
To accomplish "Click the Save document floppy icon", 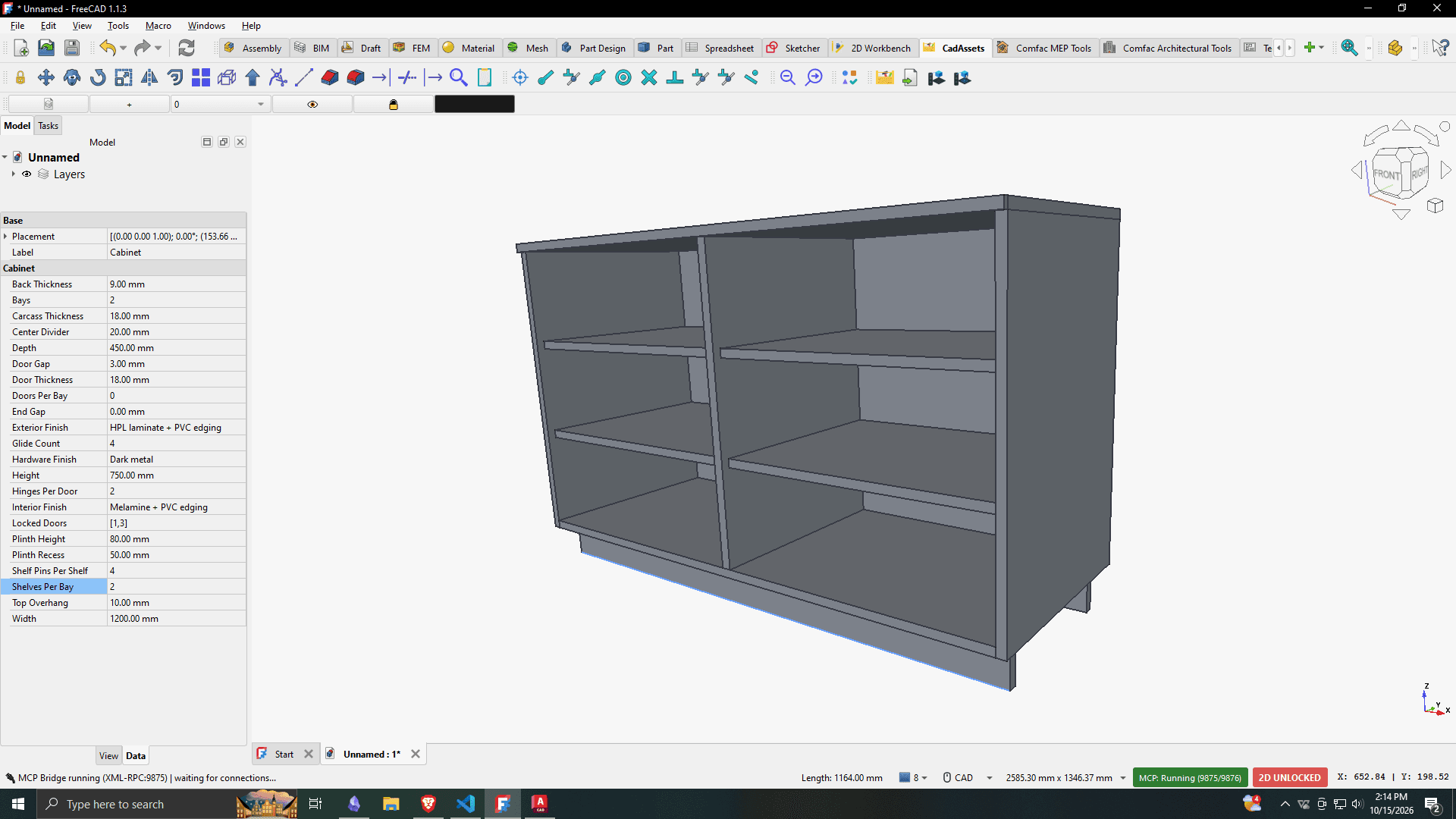I will pyautogui.click(x=71, y=48).
